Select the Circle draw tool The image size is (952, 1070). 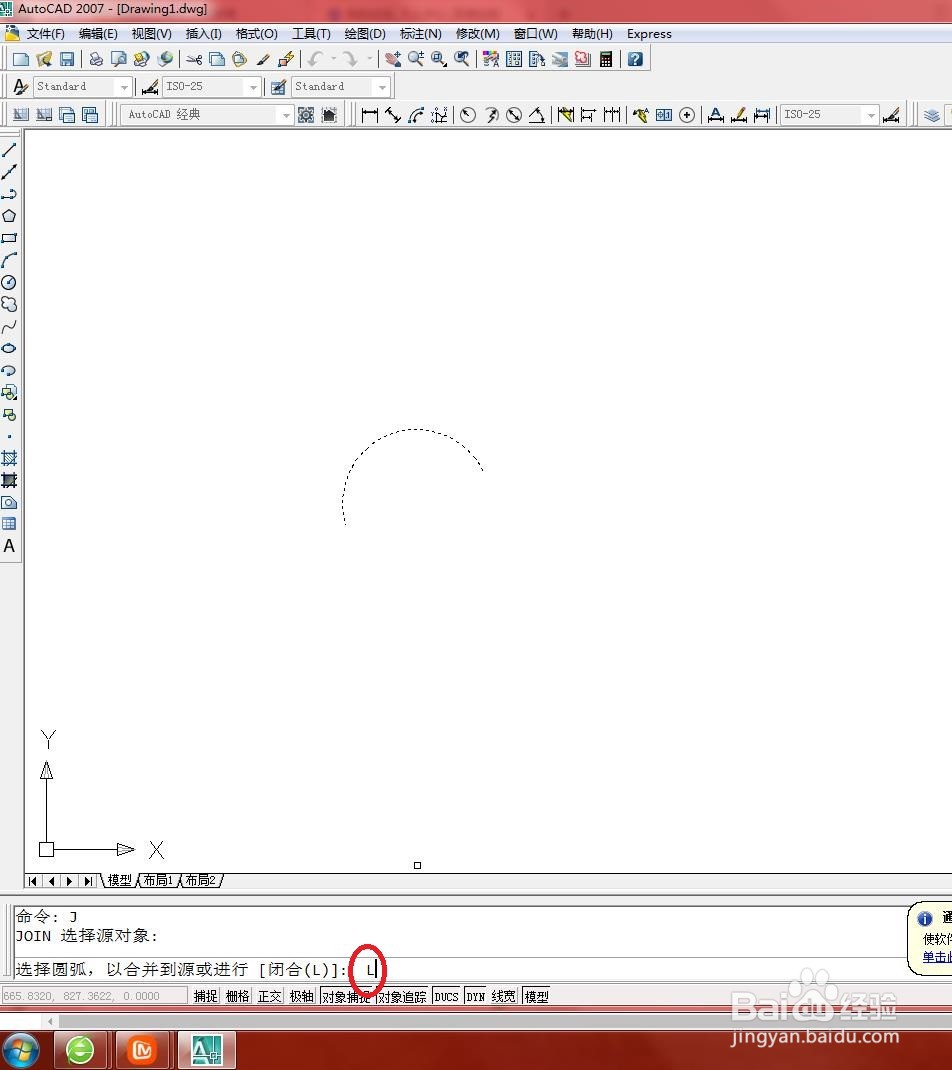[9, 283]
